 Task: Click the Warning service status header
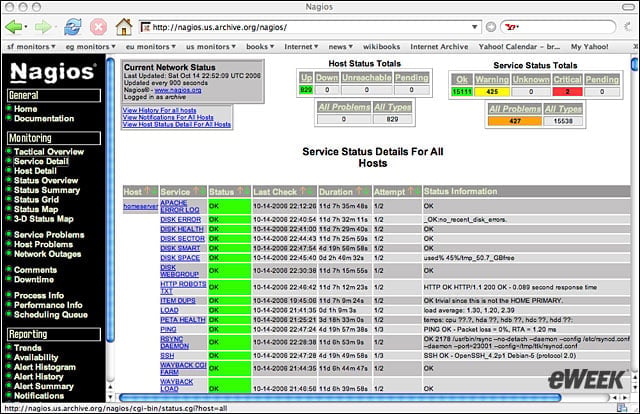pos(492,79)
